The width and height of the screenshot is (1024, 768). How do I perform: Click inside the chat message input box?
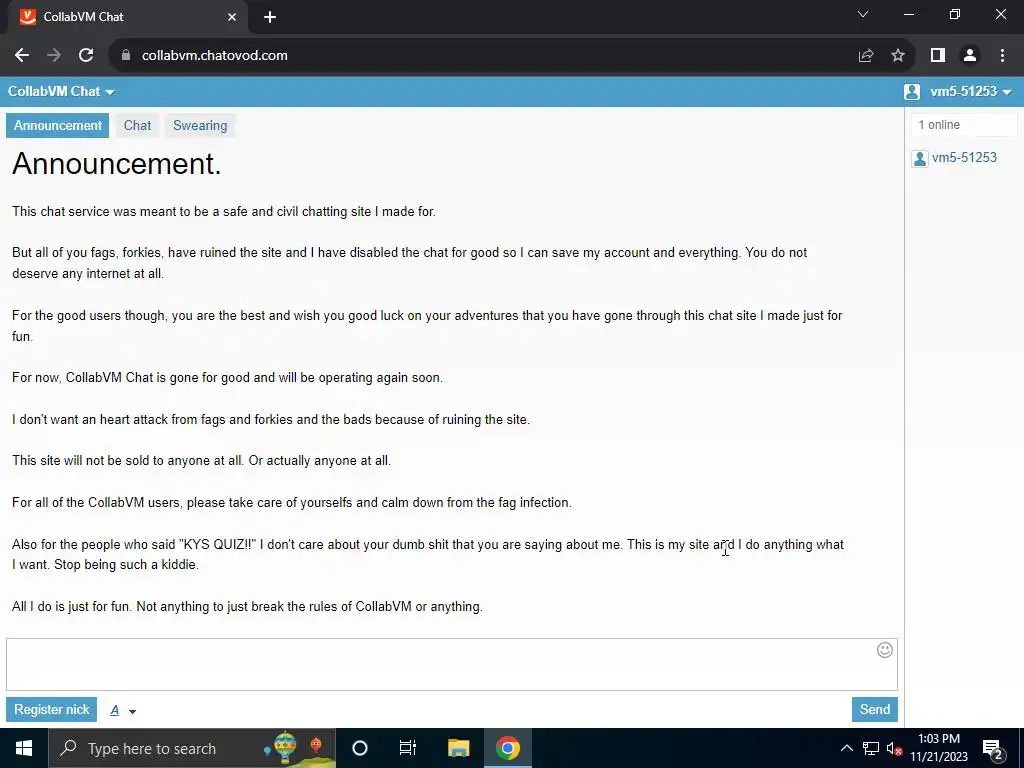[x=452, y=665]
